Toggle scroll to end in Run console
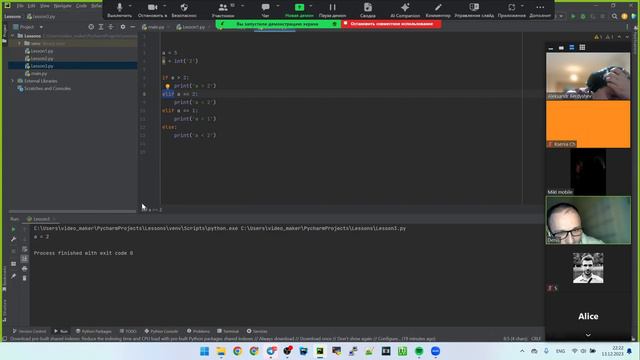Viewport: 640px width, 360px height. 24,259
